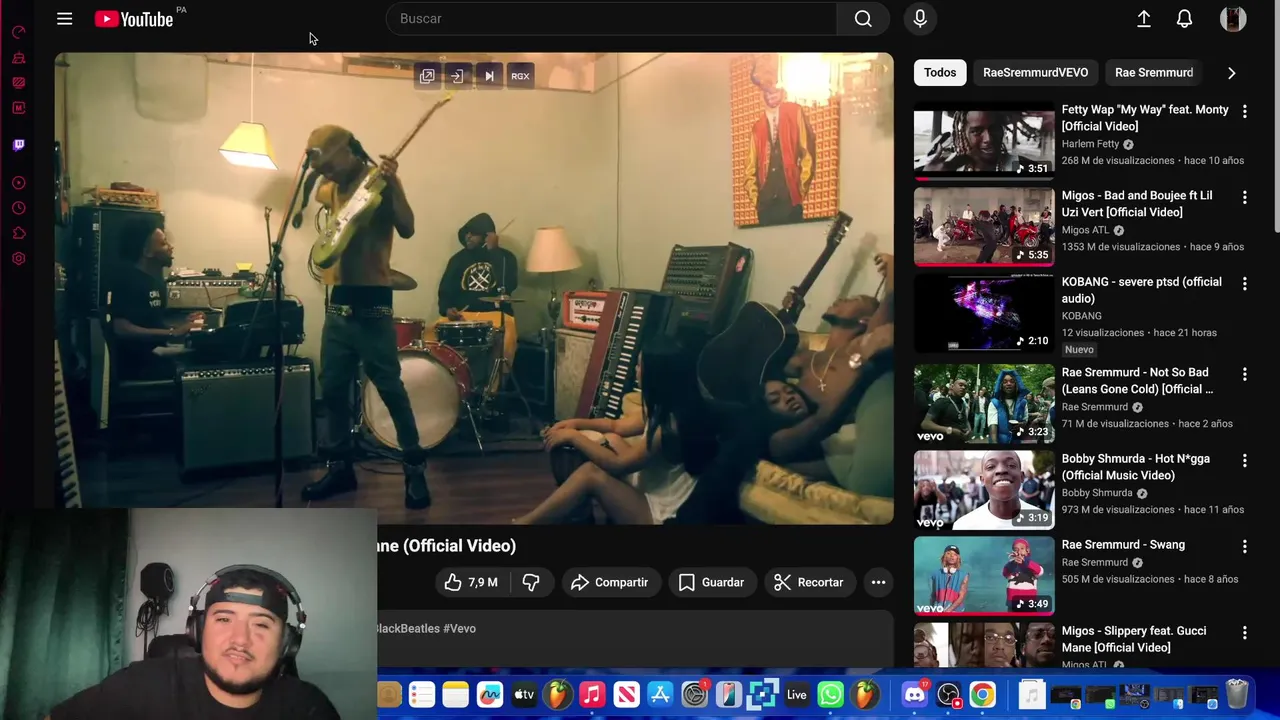Open the Migos Bad and Boujee thumbnail

coord(984,227)
